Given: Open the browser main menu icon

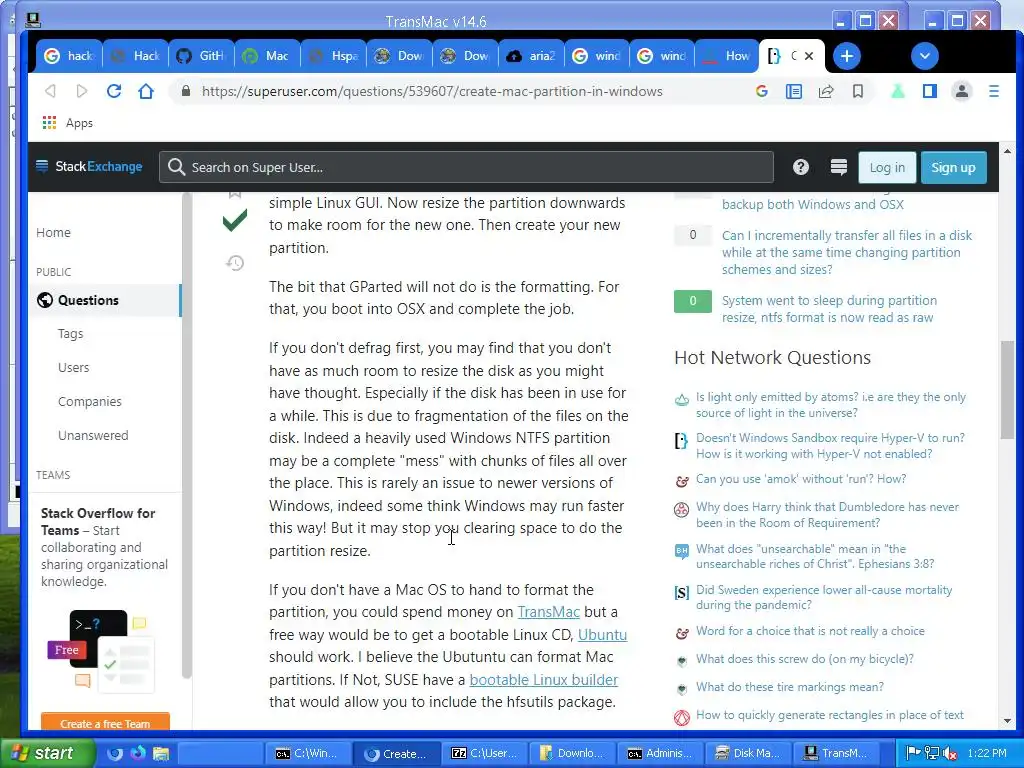Looking at the screenshot, I should (x=994, y=91).
